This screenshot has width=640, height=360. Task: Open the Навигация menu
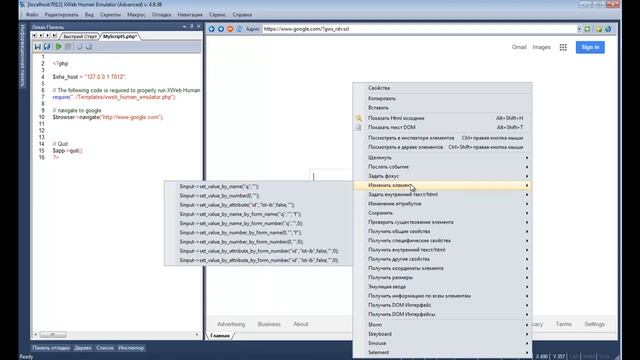coord(190,15)
